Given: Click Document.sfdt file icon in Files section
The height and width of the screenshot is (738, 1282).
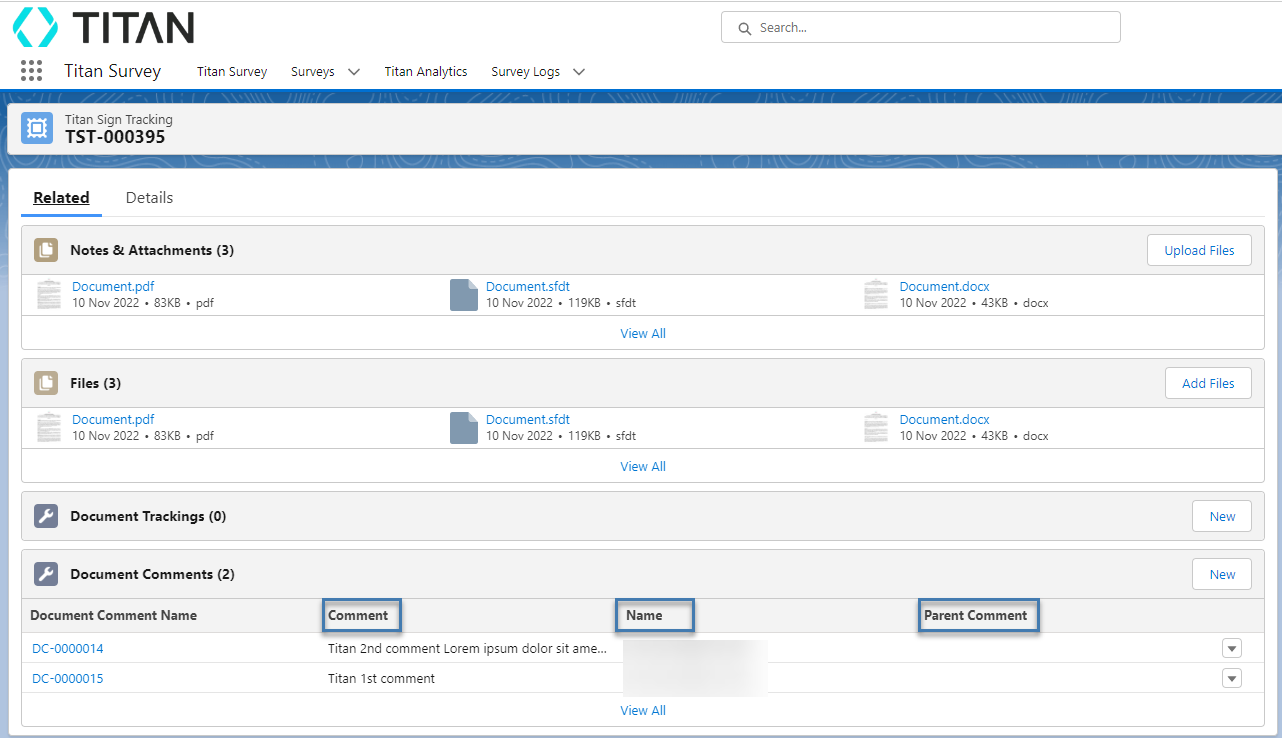Looking at the screenshot, I should tap(464, 428).
